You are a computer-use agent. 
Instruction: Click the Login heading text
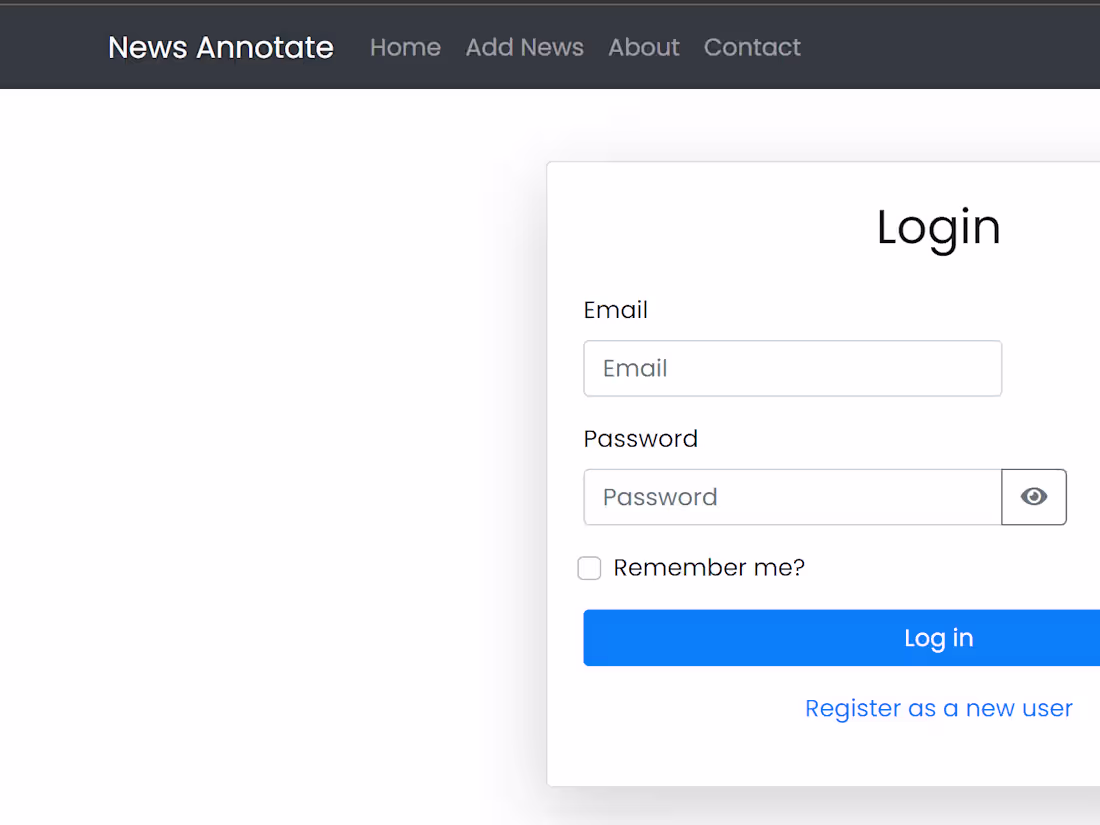(938, 227)
